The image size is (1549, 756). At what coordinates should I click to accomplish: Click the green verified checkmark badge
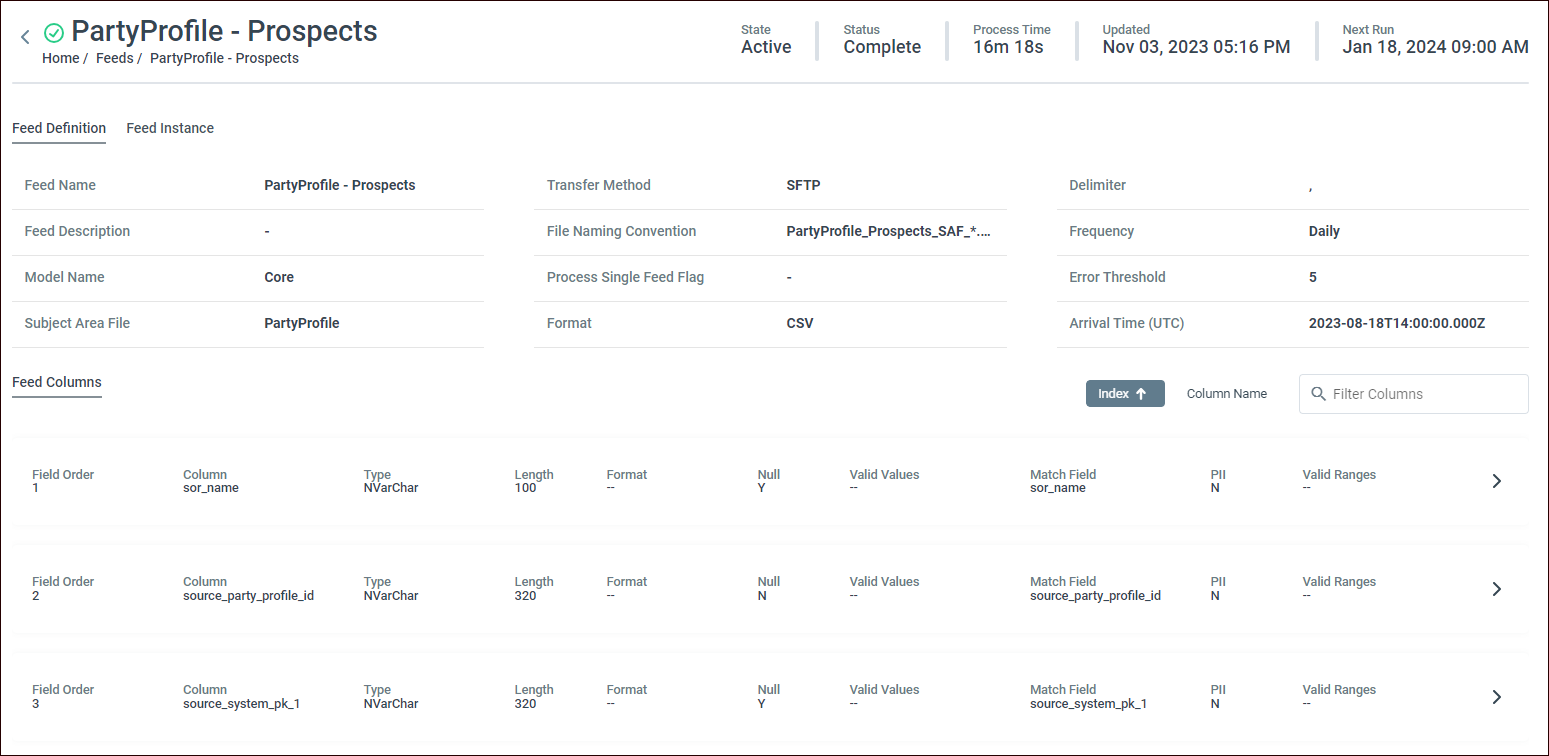(54, 31)
